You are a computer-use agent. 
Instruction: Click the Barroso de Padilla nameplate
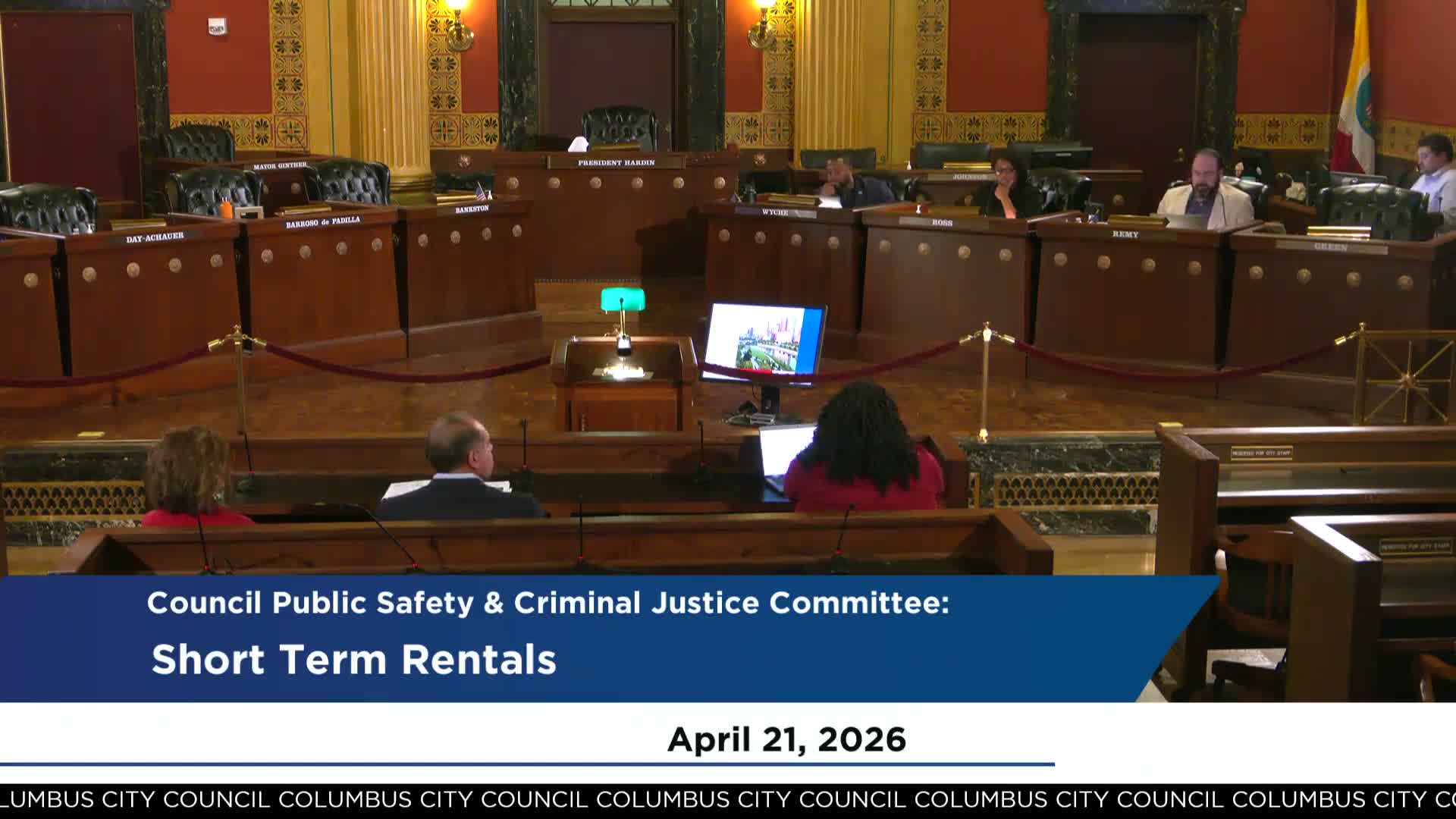[x=322, y=222]
